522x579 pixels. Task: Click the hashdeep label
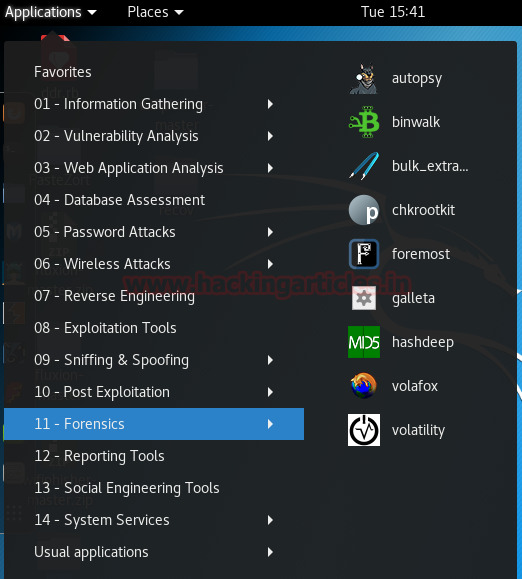423,342
